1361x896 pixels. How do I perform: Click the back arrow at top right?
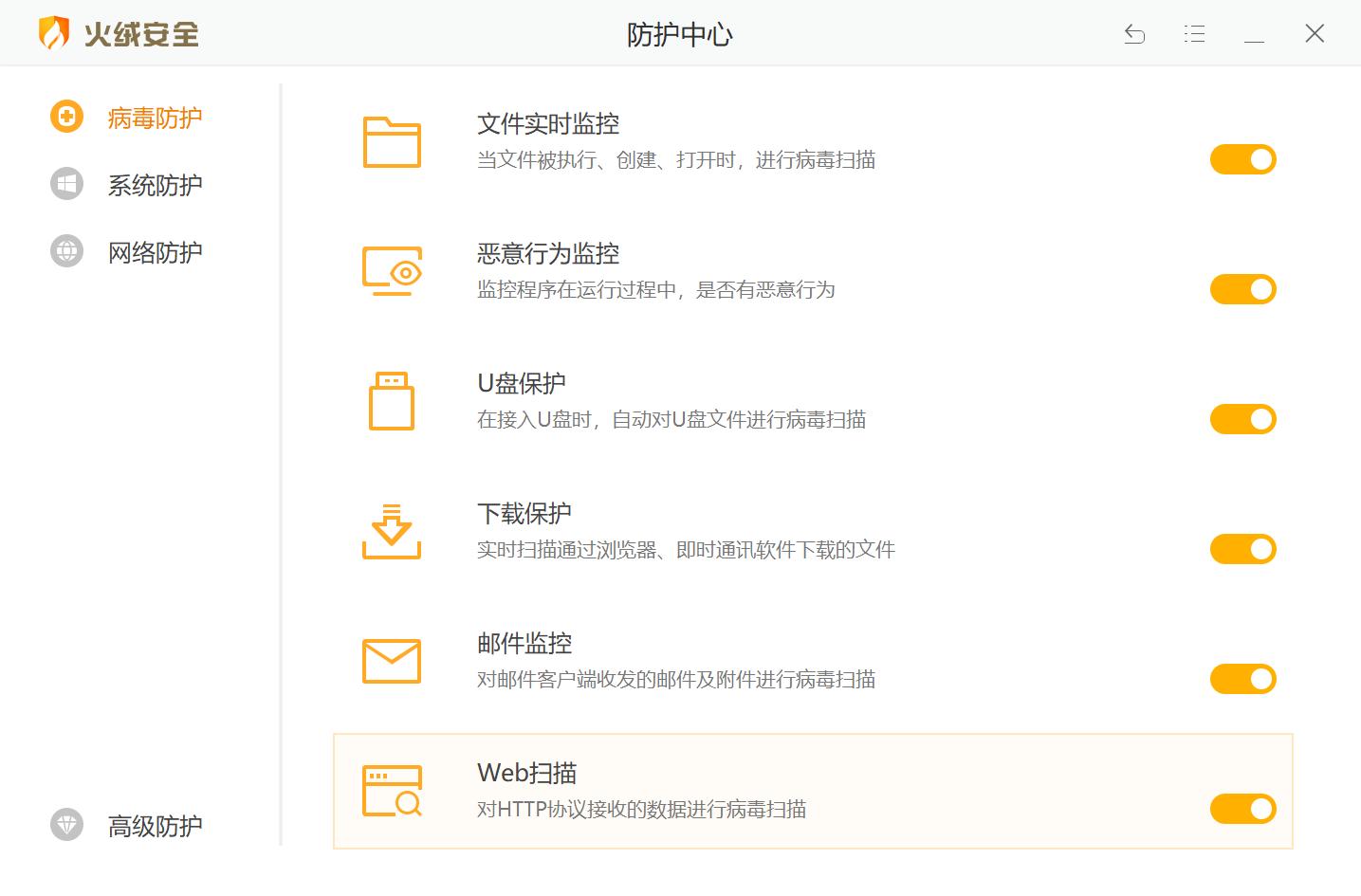pyautogui.click(x=1134, y=33)
